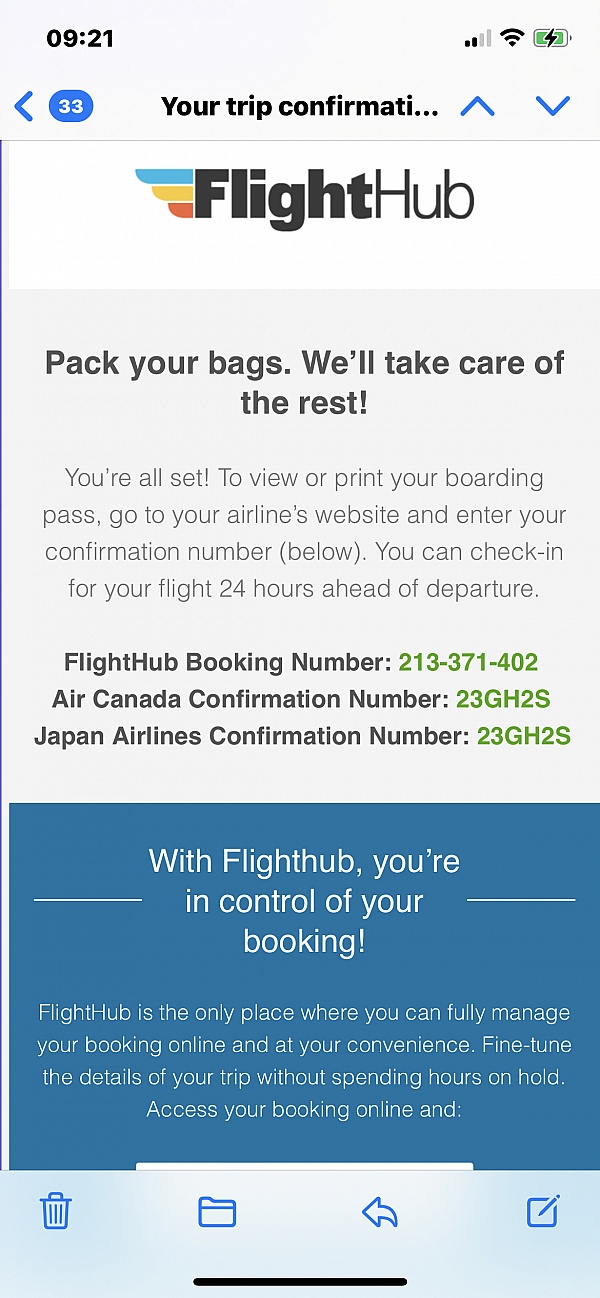Tap the down chevron for next email

point(553,106)
